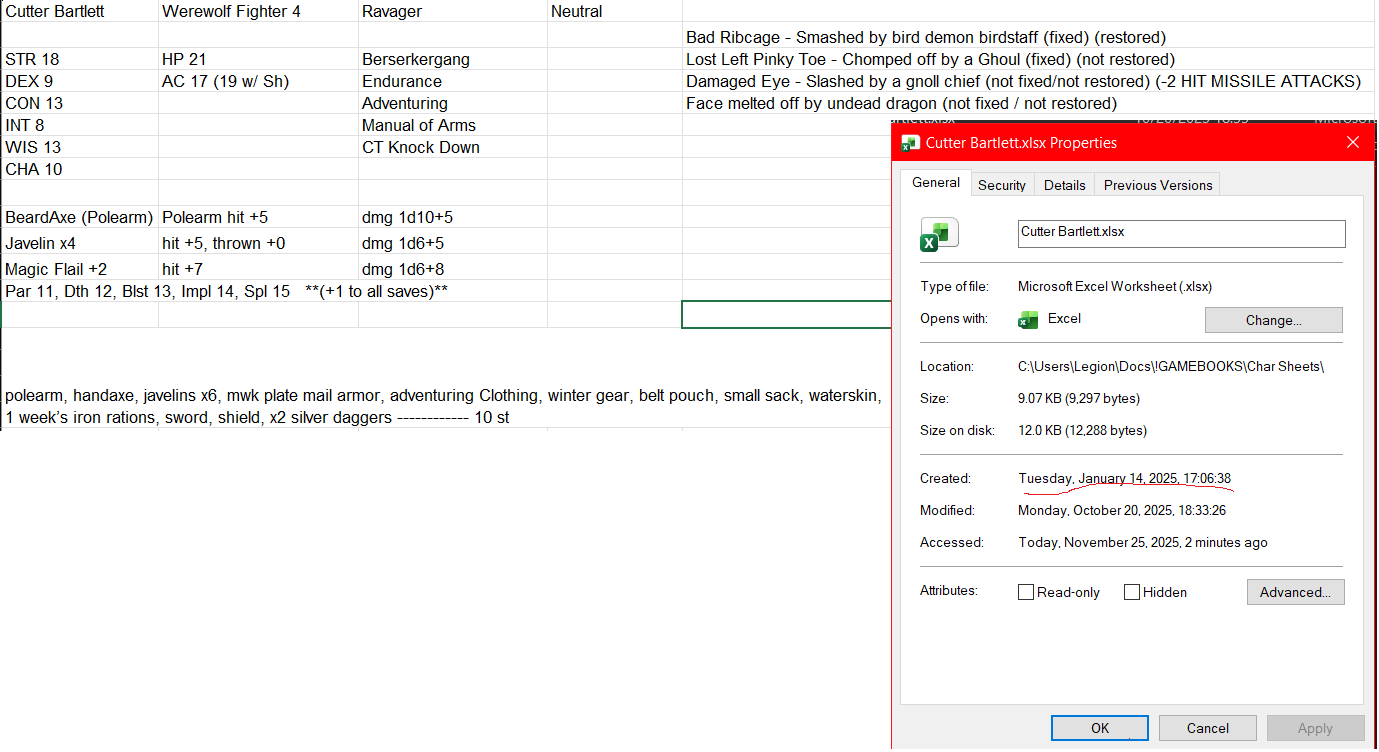1379x752 pixels.
Task: Select the 'HP 21' cell
Action: tap(258, 60)
